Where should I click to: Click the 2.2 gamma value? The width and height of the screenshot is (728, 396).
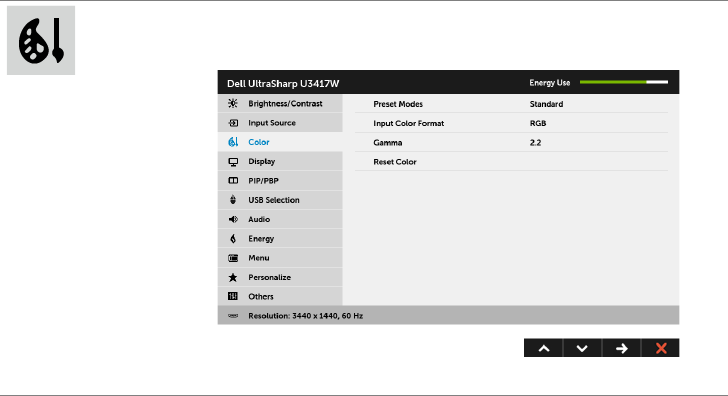tap(535, 143)
